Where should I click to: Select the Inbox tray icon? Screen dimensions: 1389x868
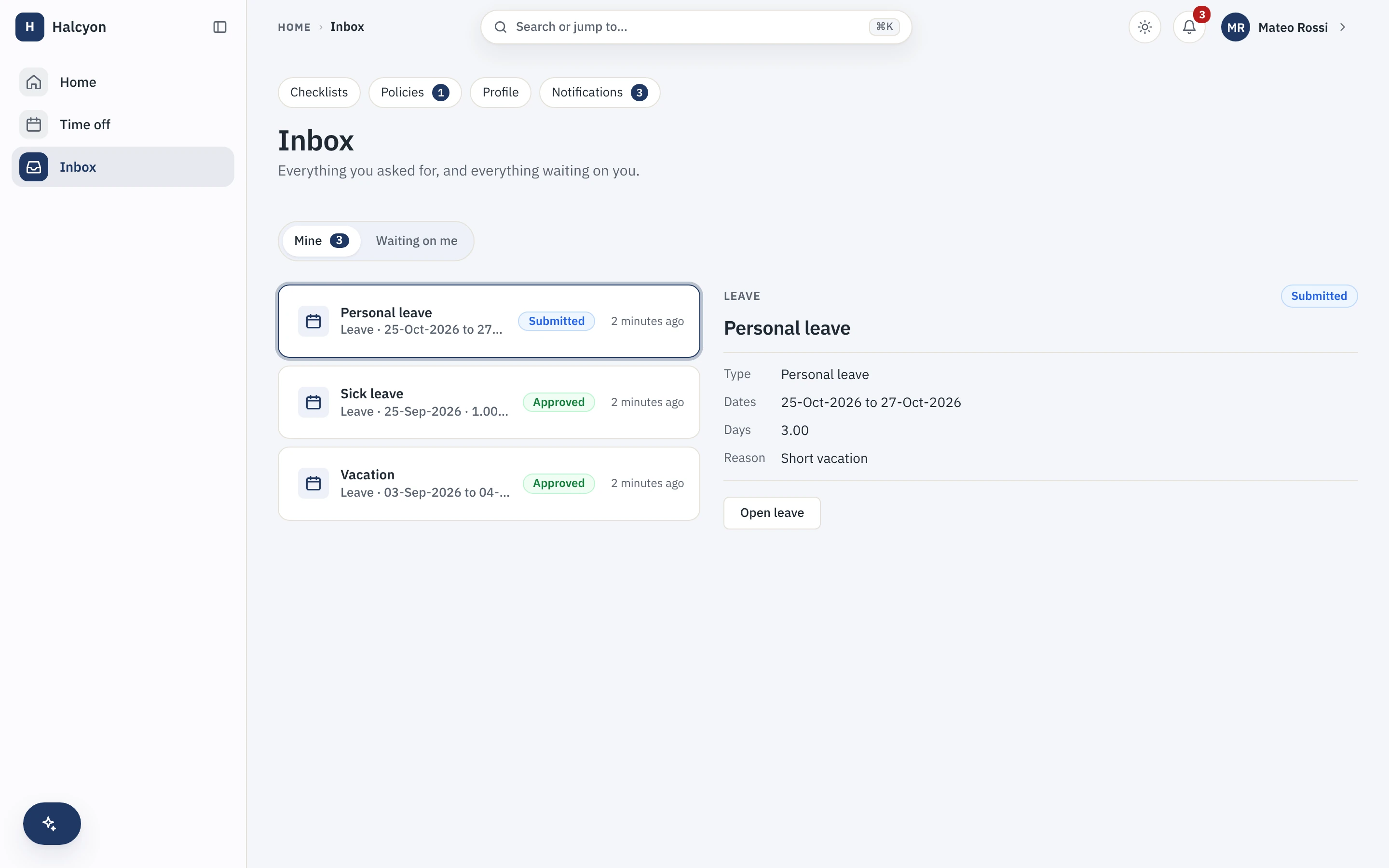[34, 167]
